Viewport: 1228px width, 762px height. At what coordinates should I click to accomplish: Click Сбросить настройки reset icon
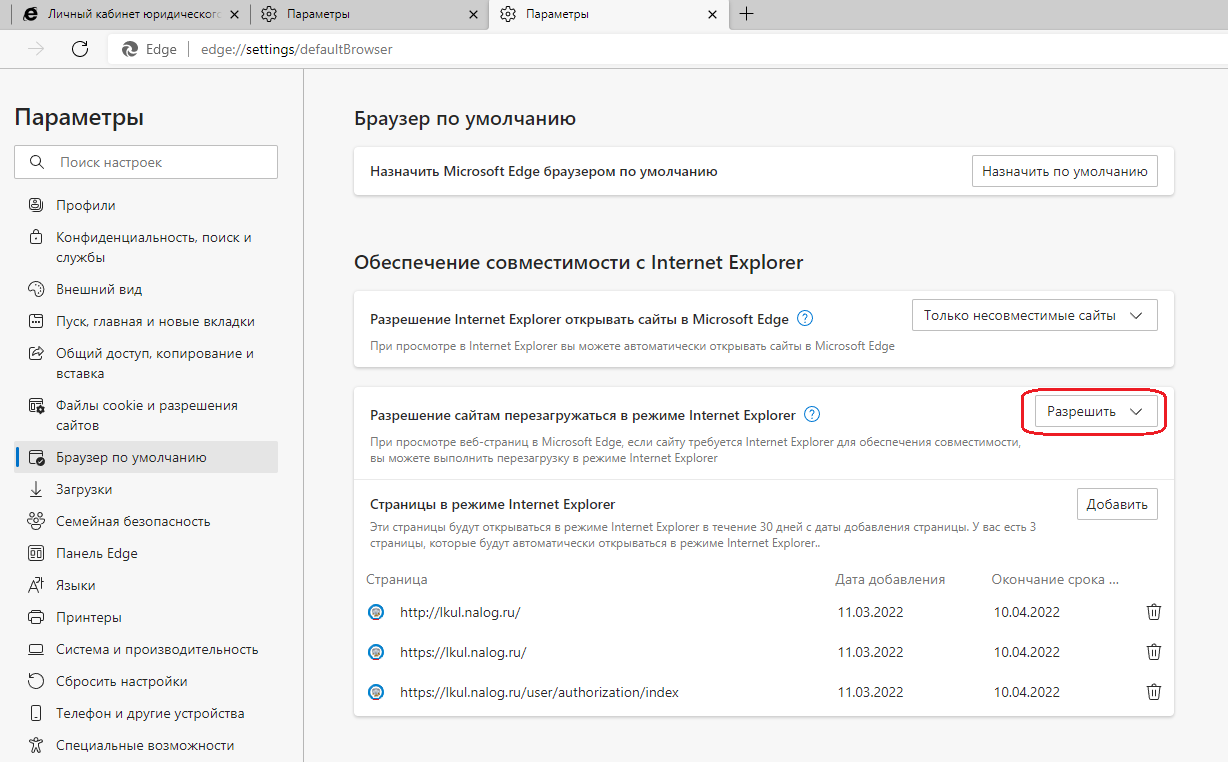[36, 681]
